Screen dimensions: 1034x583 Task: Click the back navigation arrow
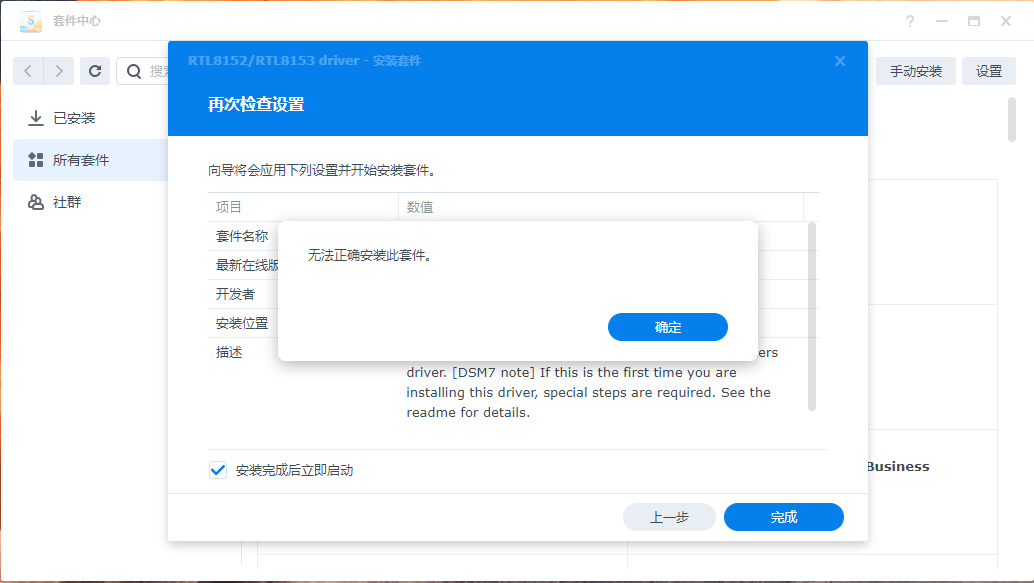tap(28, 71)
